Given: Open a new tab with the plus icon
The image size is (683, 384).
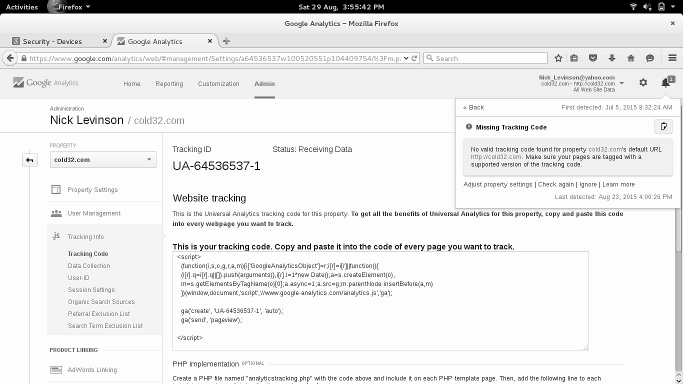Looking at the screenshot, I should (226, 41).
